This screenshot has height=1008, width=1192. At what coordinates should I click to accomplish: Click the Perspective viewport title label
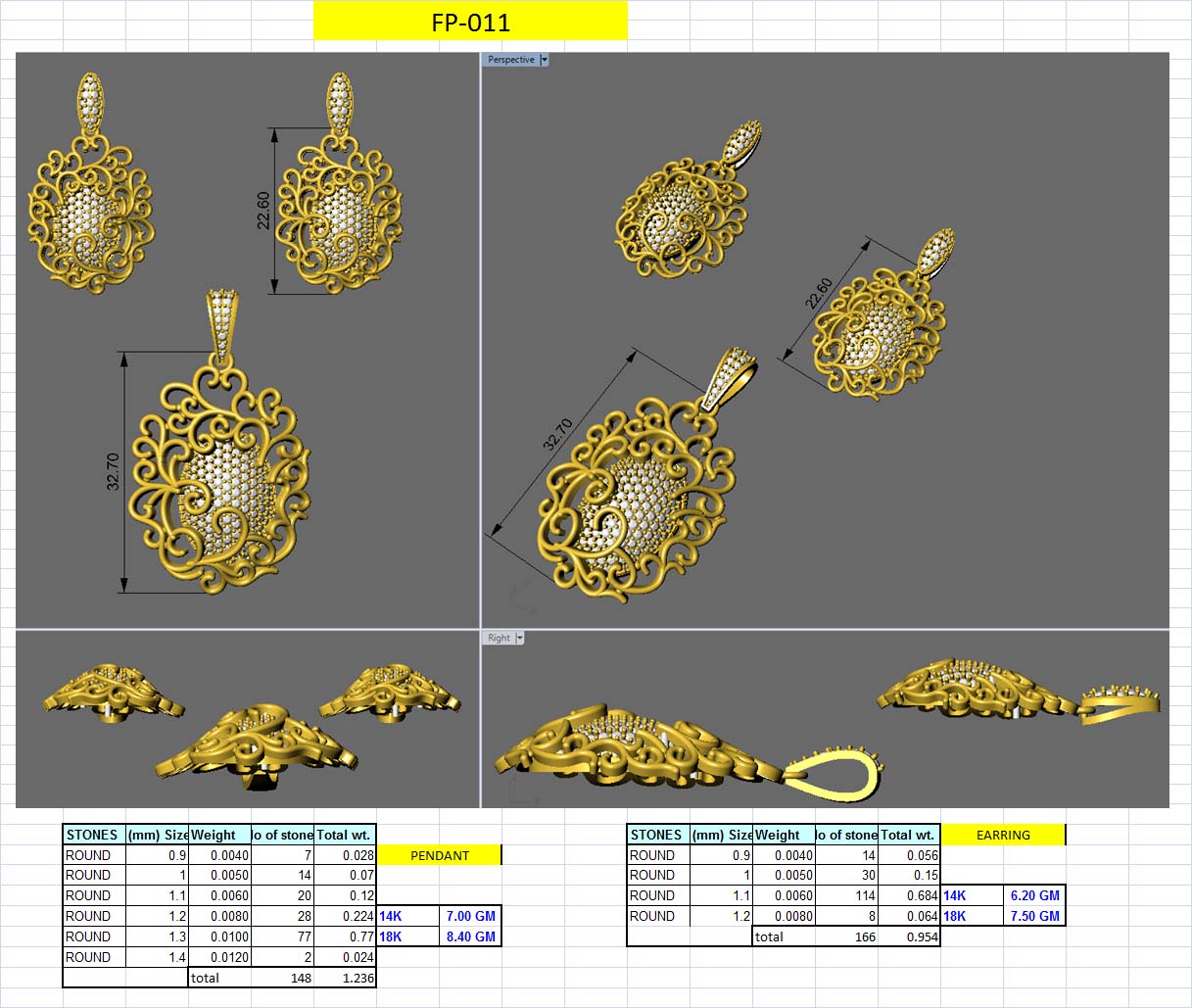pyautogui.click(x=510, y=59)
